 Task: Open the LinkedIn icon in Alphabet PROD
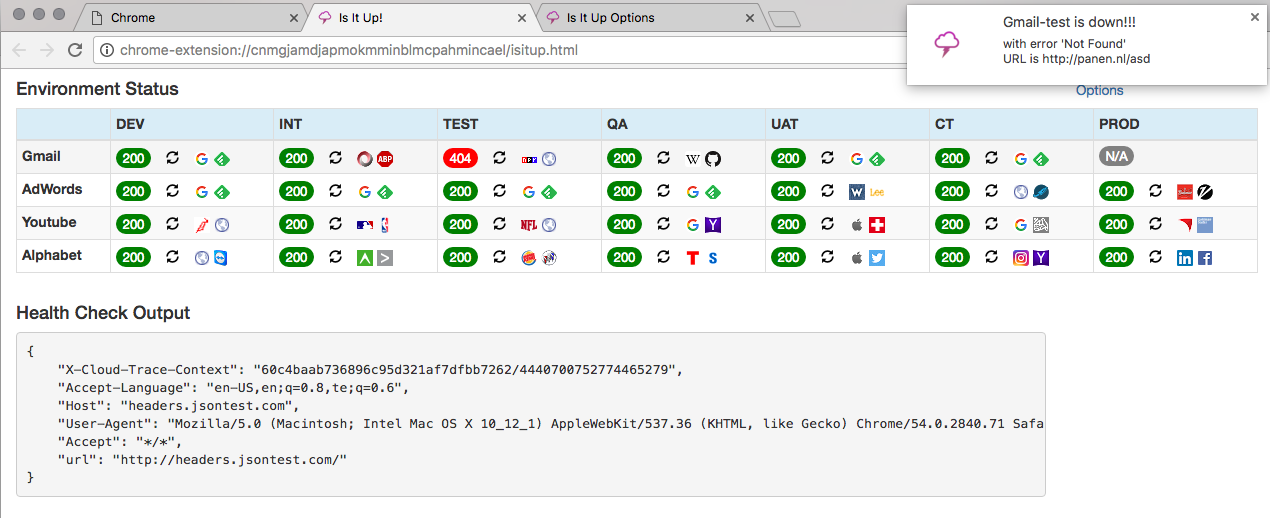(1186, 258)
